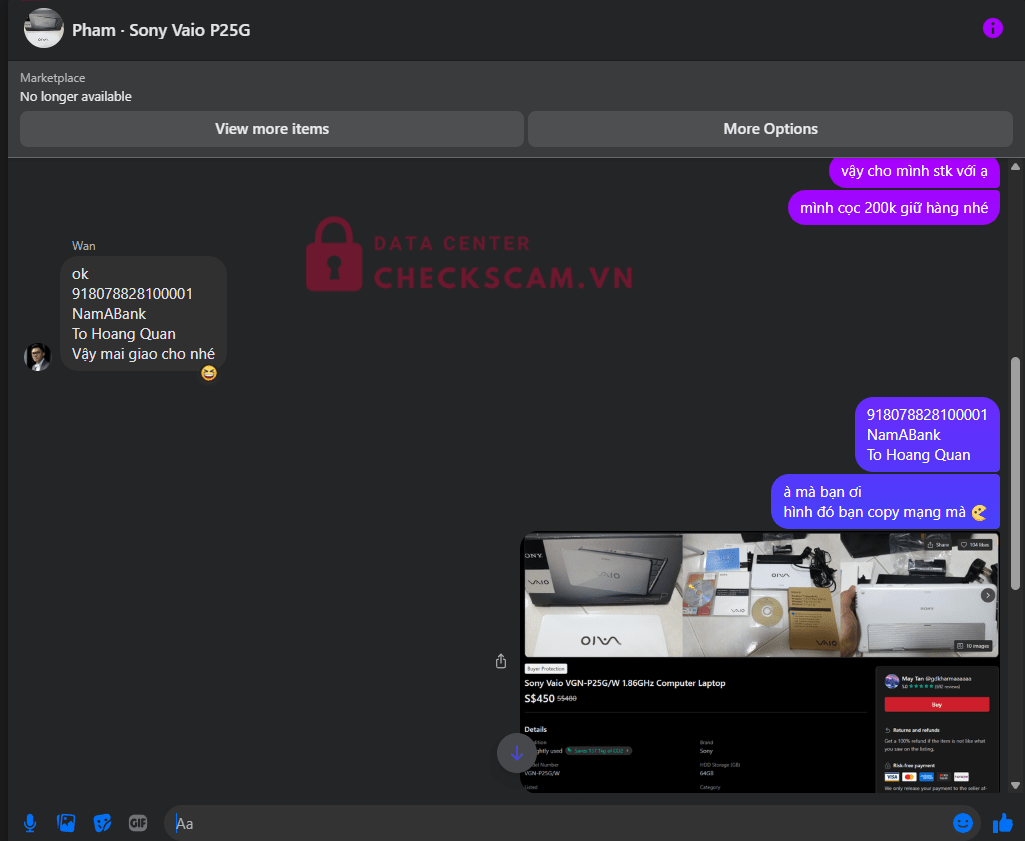Click message 'vậy cho mình stk với ạ'
This screenshot has width=1025, height=841.
tap(914, 171)
